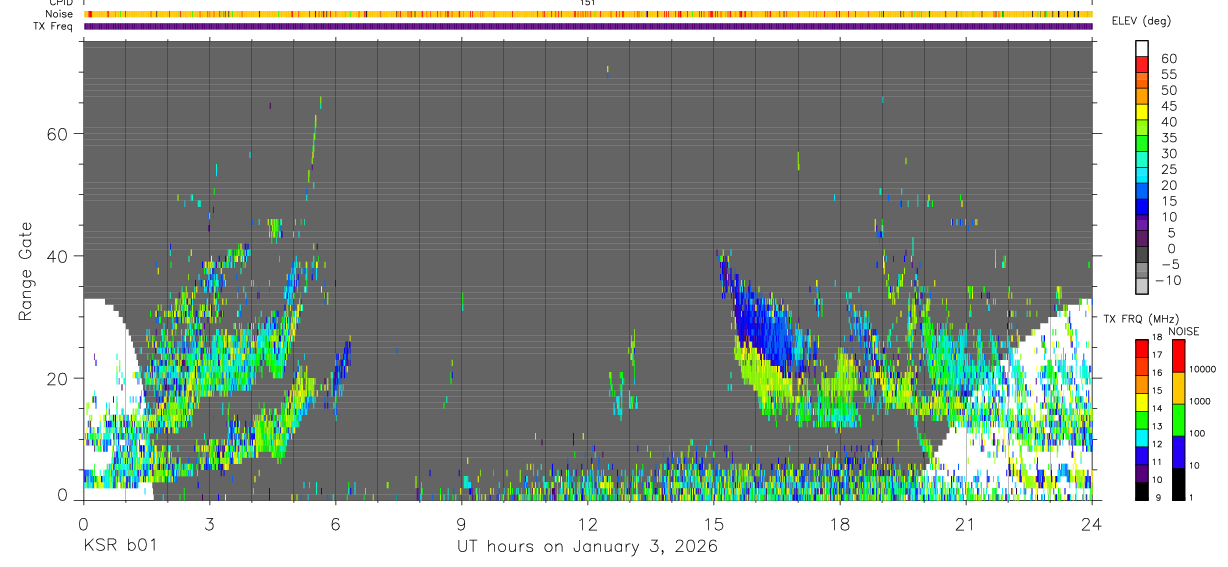Click the TX Freq row label

coord(54,26)
